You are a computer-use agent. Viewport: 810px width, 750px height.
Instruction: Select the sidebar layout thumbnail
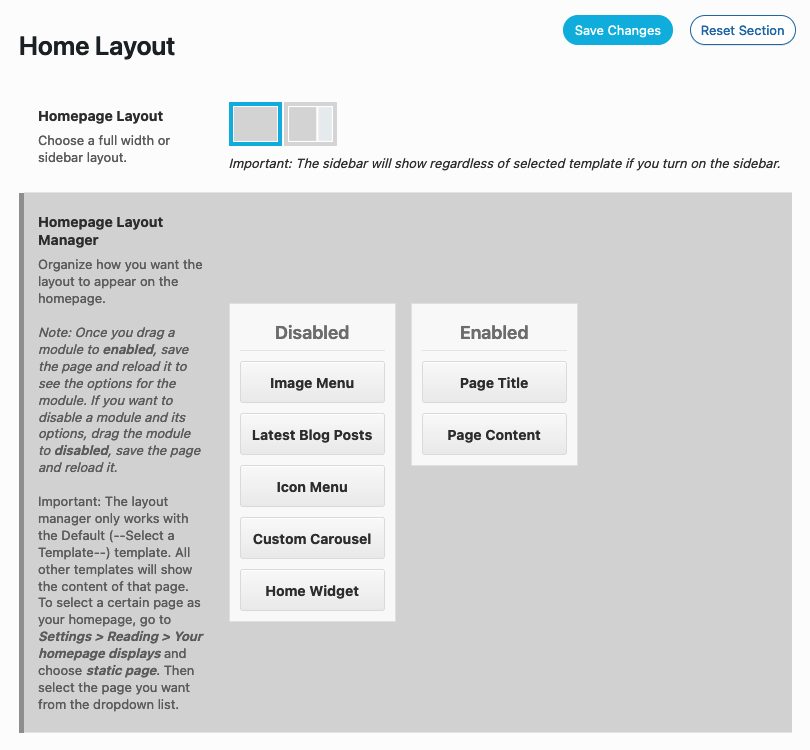[x=310, y=123]
